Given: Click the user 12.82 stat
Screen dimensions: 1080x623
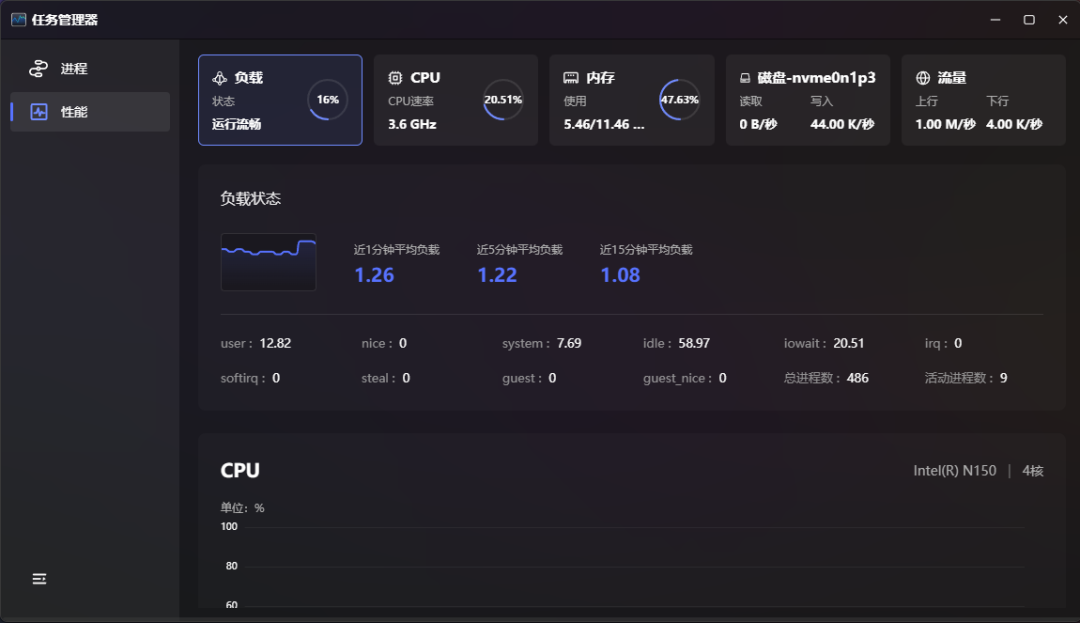Looking at the screenshot, I should pos(256,344).
